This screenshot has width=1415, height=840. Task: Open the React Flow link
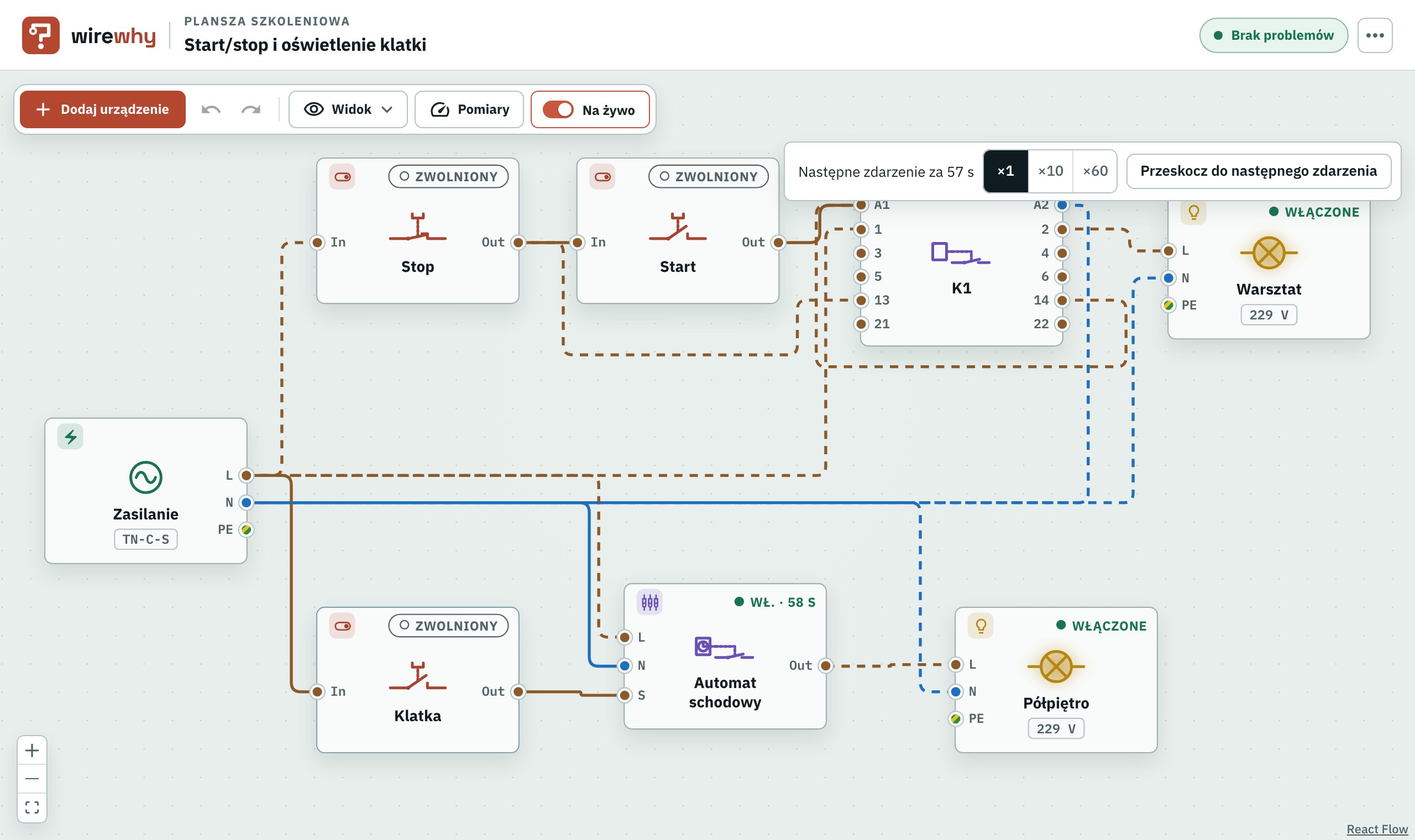pyautogui.click(x=1376, y=829)
